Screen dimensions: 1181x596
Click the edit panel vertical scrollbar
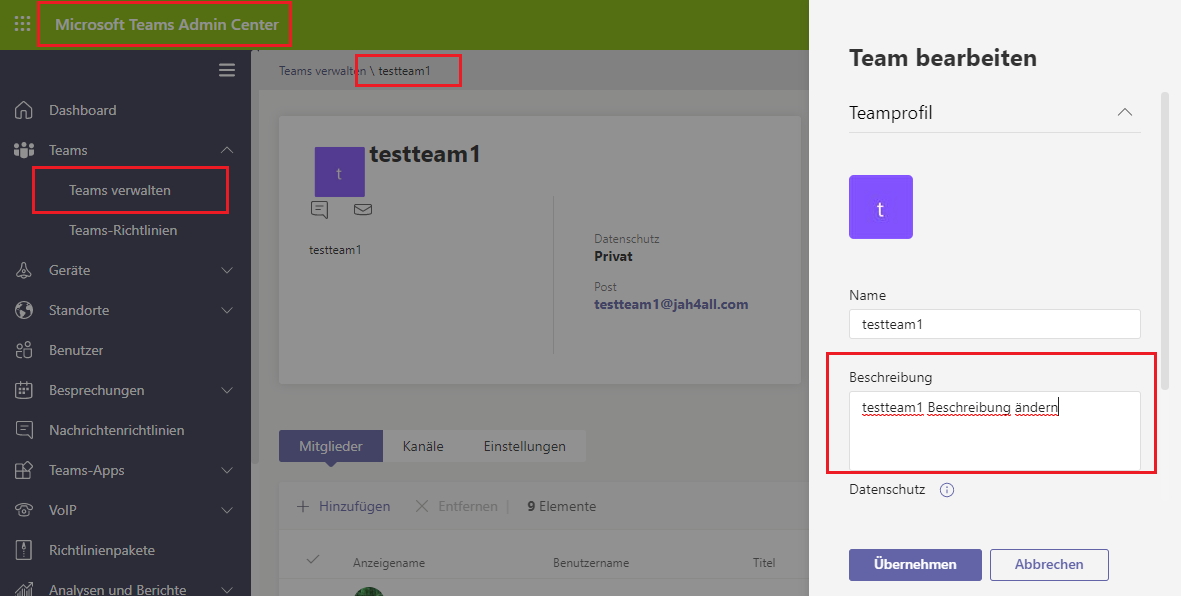tap(1166, 241)
